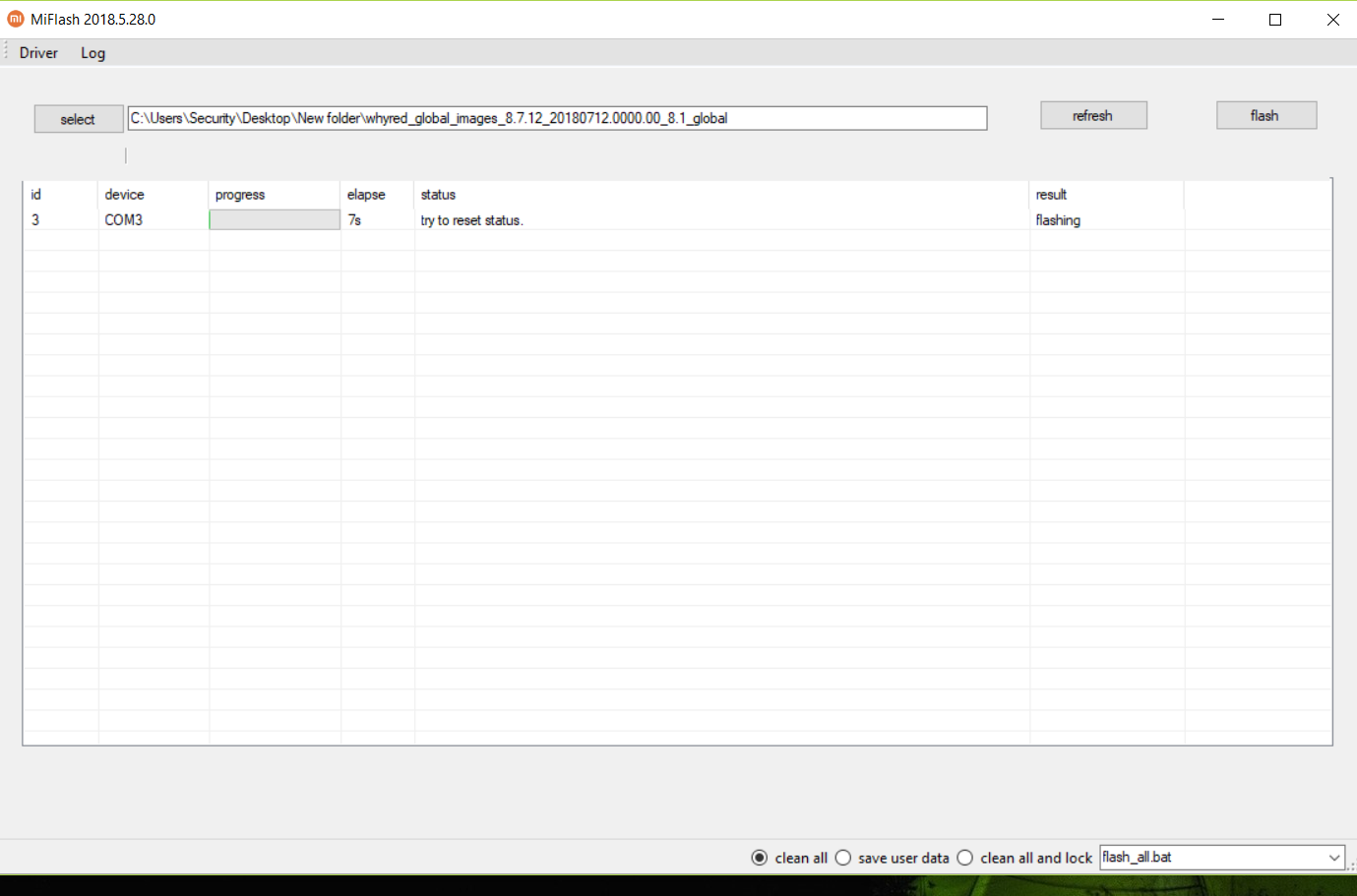The height and width of the screenshot is (896, 1357).
Task: Click the id cell showing 3
Action: coord(60,220)
